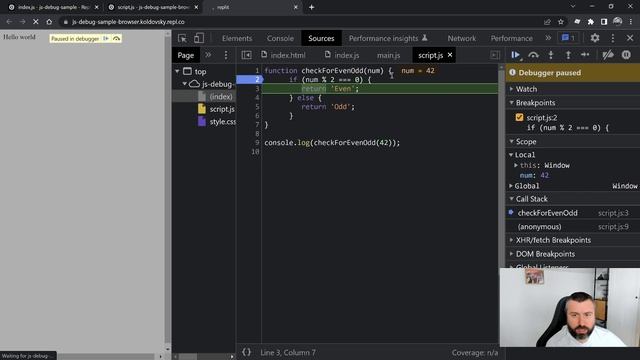Resume script execution in debugger sidebar
Viewport: 640px width, 360px height.
[516, 55]
